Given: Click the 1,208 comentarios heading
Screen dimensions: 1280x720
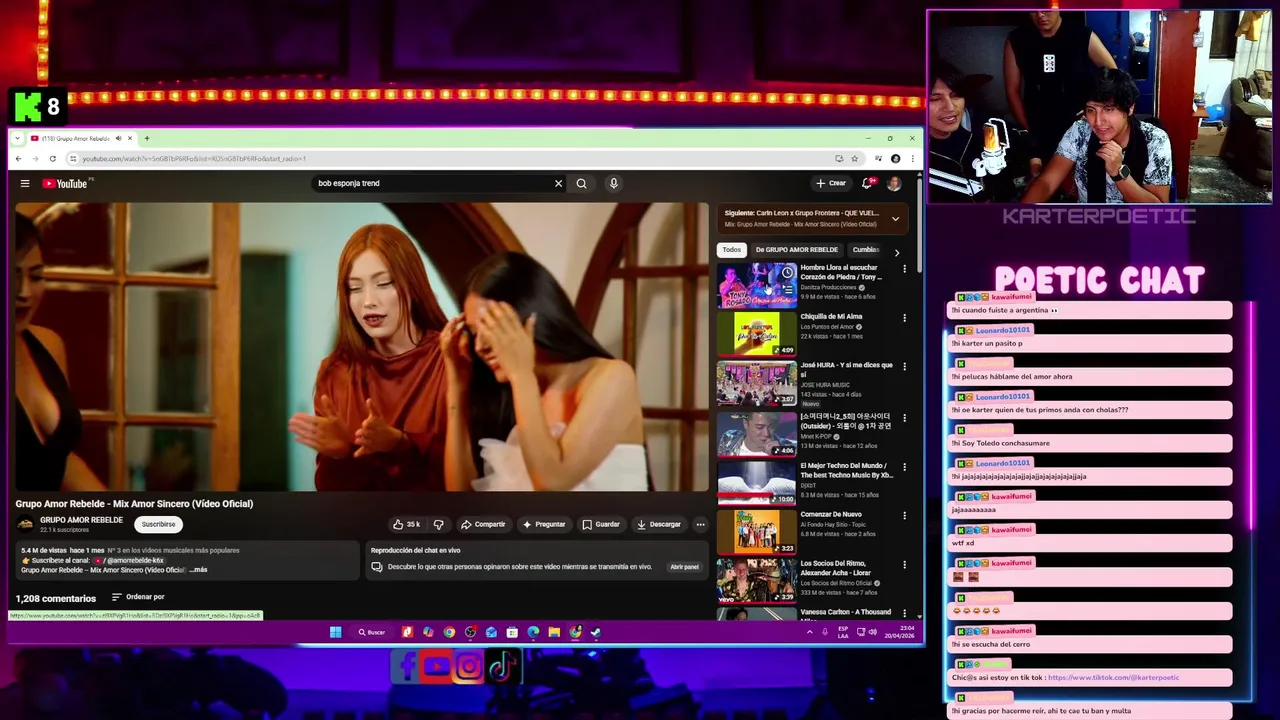Looking at the screenshot, I should (55, 598).
